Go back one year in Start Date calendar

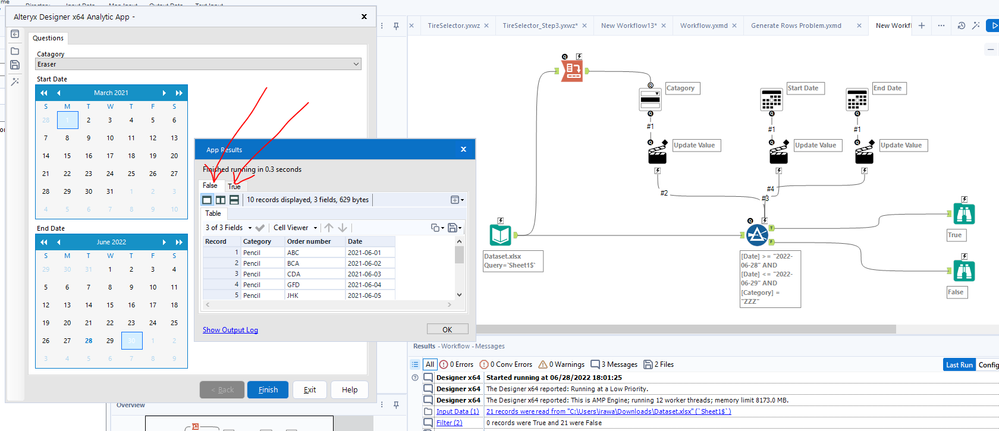pyautogui.click(x=44, y=93)
